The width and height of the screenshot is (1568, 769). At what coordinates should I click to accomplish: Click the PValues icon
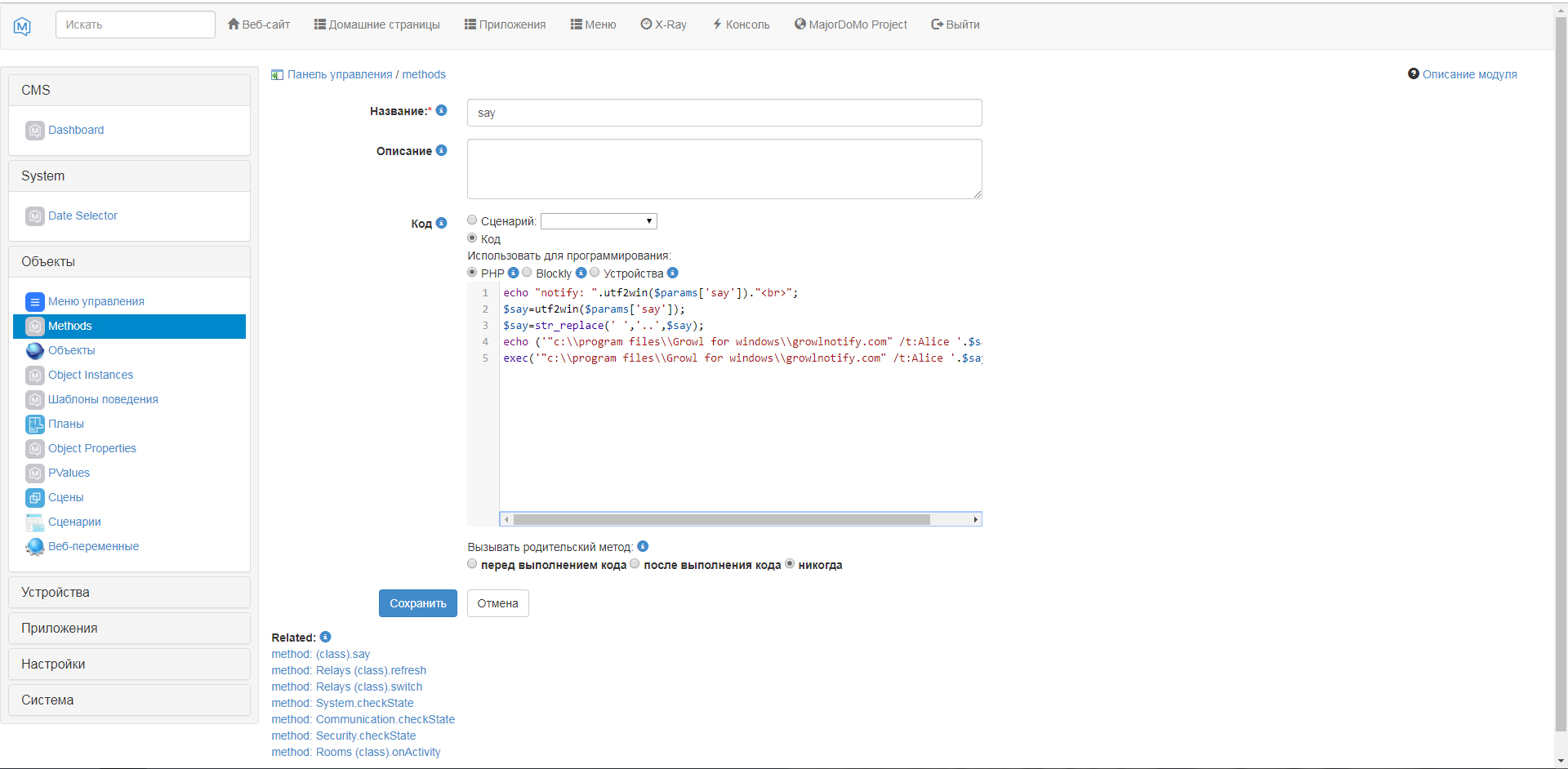pos(35,473)
